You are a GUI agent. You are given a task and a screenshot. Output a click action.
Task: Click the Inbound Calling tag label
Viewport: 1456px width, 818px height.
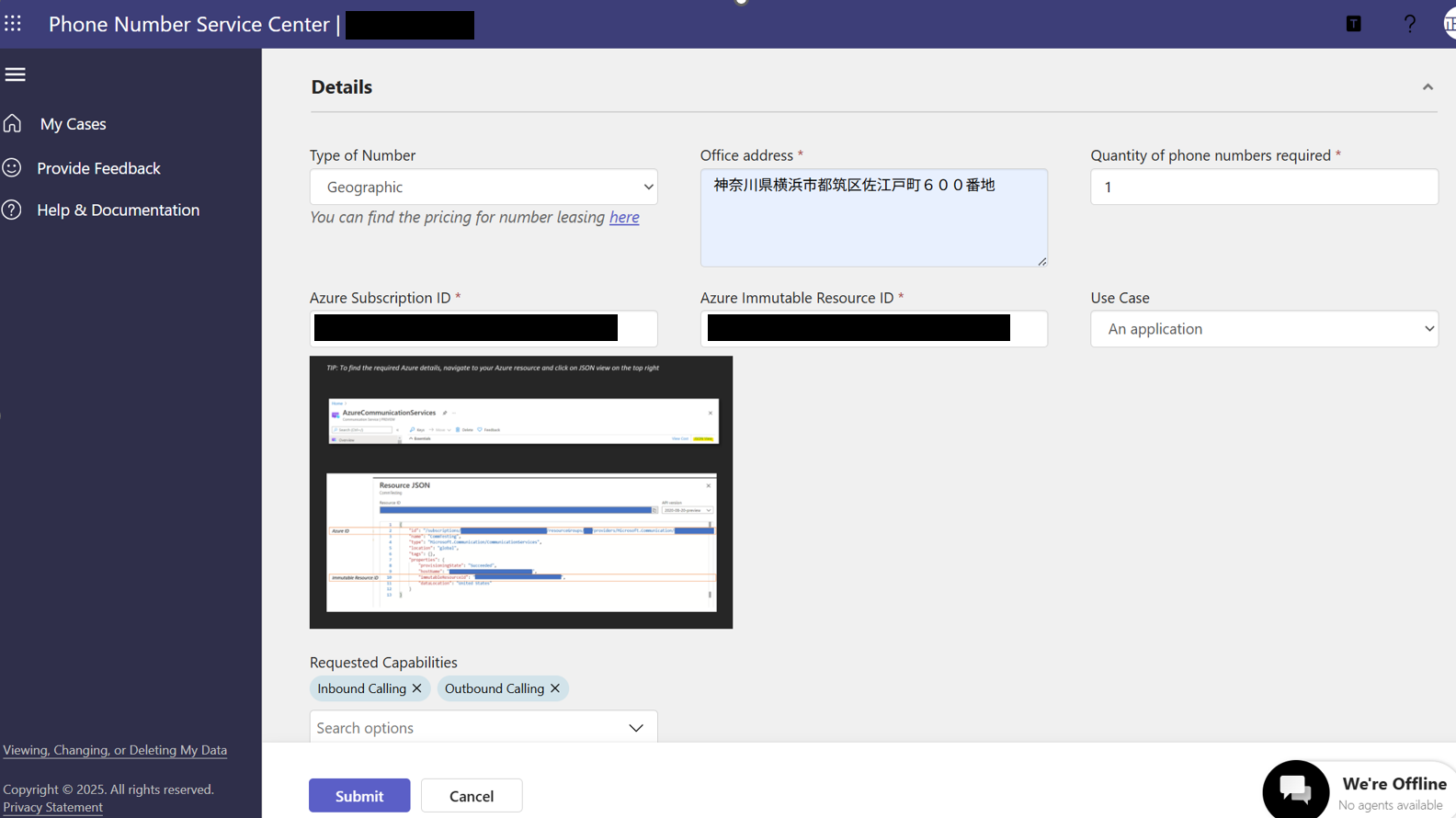point(361,688)
